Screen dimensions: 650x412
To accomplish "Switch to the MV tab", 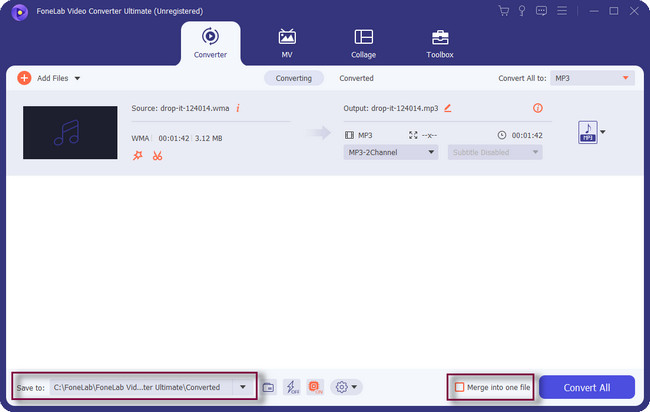I will click(287, 44).
